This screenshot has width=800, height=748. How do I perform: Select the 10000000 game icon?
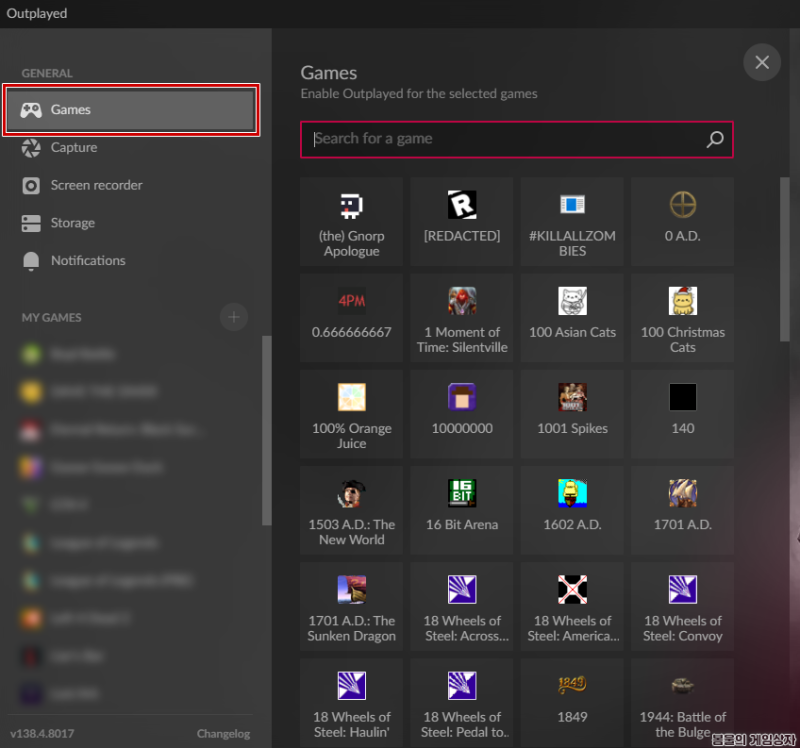coord(462,397)
